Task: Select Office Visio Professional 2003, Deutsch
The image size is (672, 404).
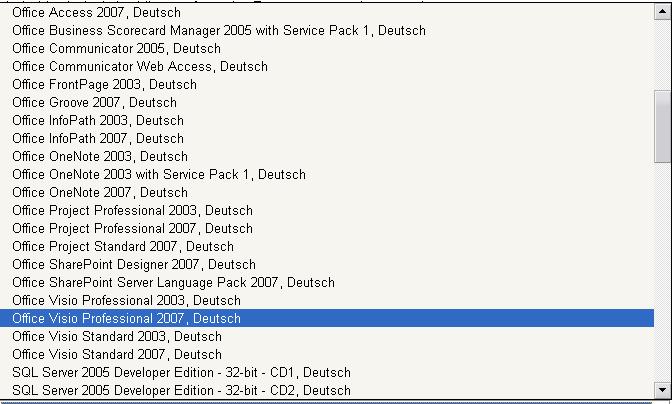Action: coord(327,300)
